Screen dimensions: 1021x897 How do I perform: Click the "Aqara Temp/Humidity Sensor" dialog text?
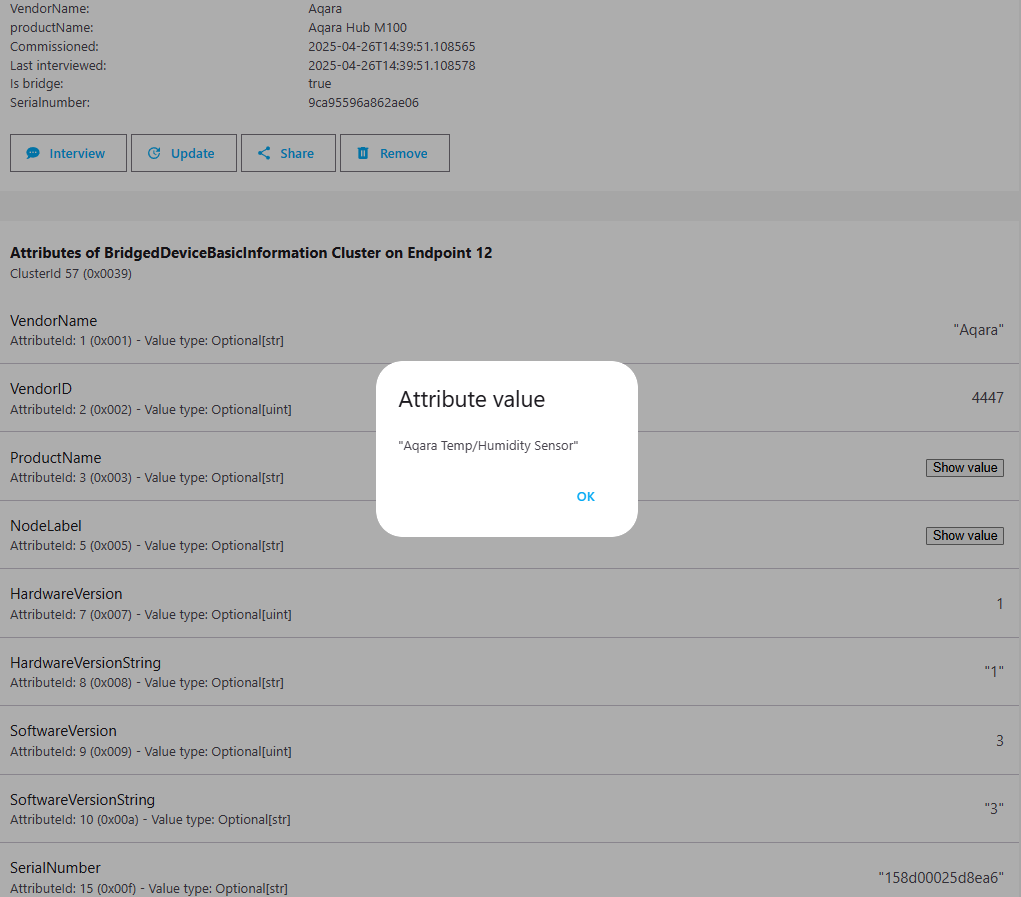[x=488, y=445]
